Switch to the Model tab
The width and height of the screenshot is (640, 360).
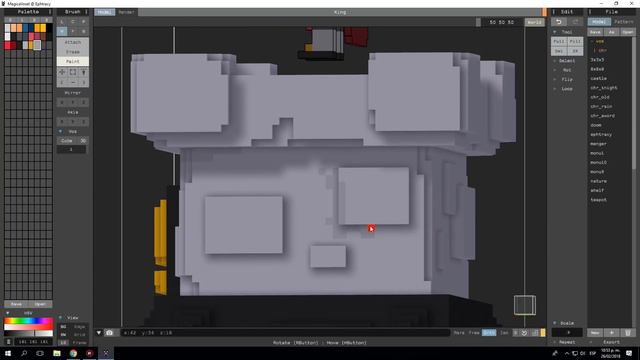[104, 12]
